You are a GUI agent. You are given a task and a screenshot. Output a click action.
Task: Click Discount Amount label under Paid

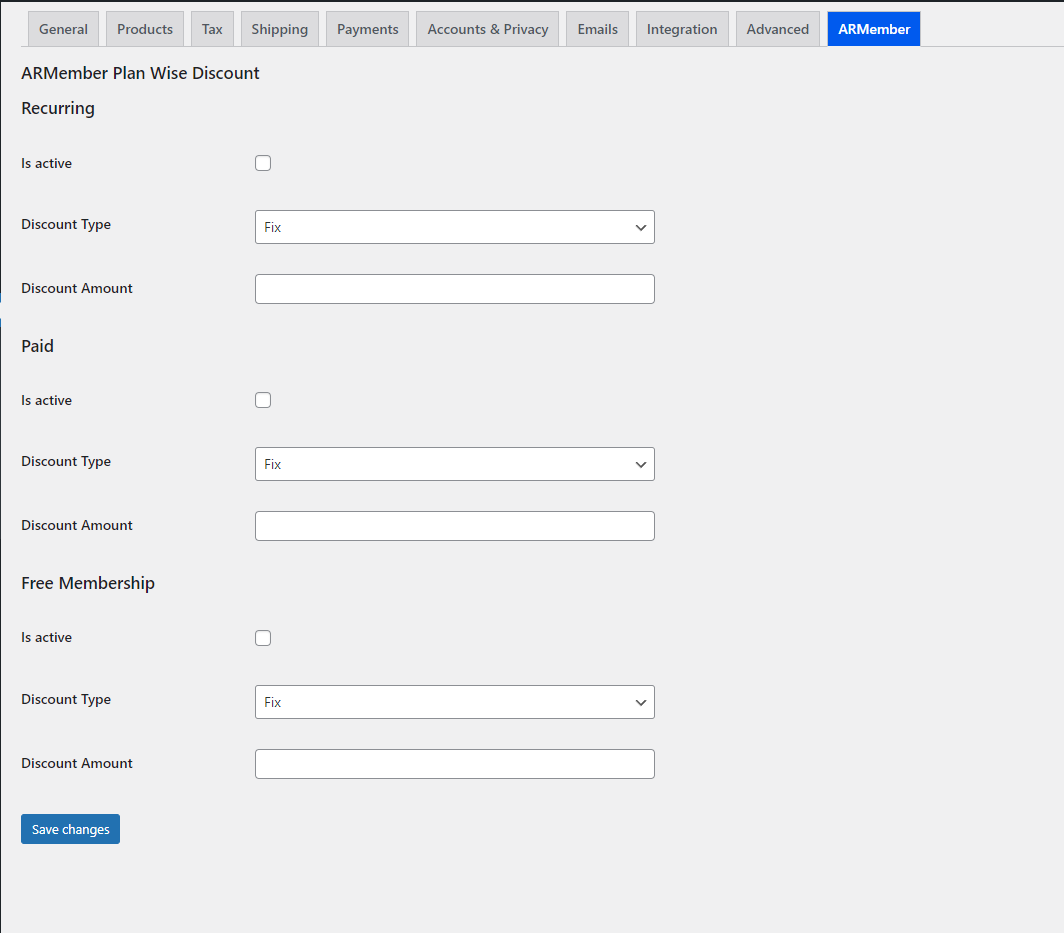(x=77, y=525)
